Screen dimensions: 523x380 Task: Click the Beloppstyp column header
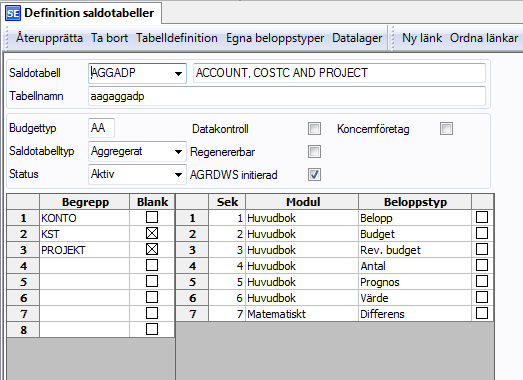(415, 202)
